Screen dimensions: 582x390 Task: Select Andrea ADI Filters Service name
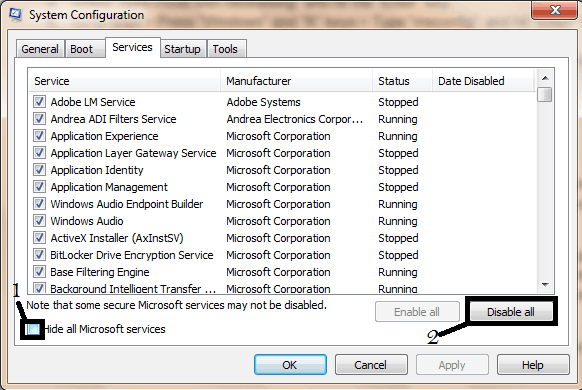(x=113, y=119)
